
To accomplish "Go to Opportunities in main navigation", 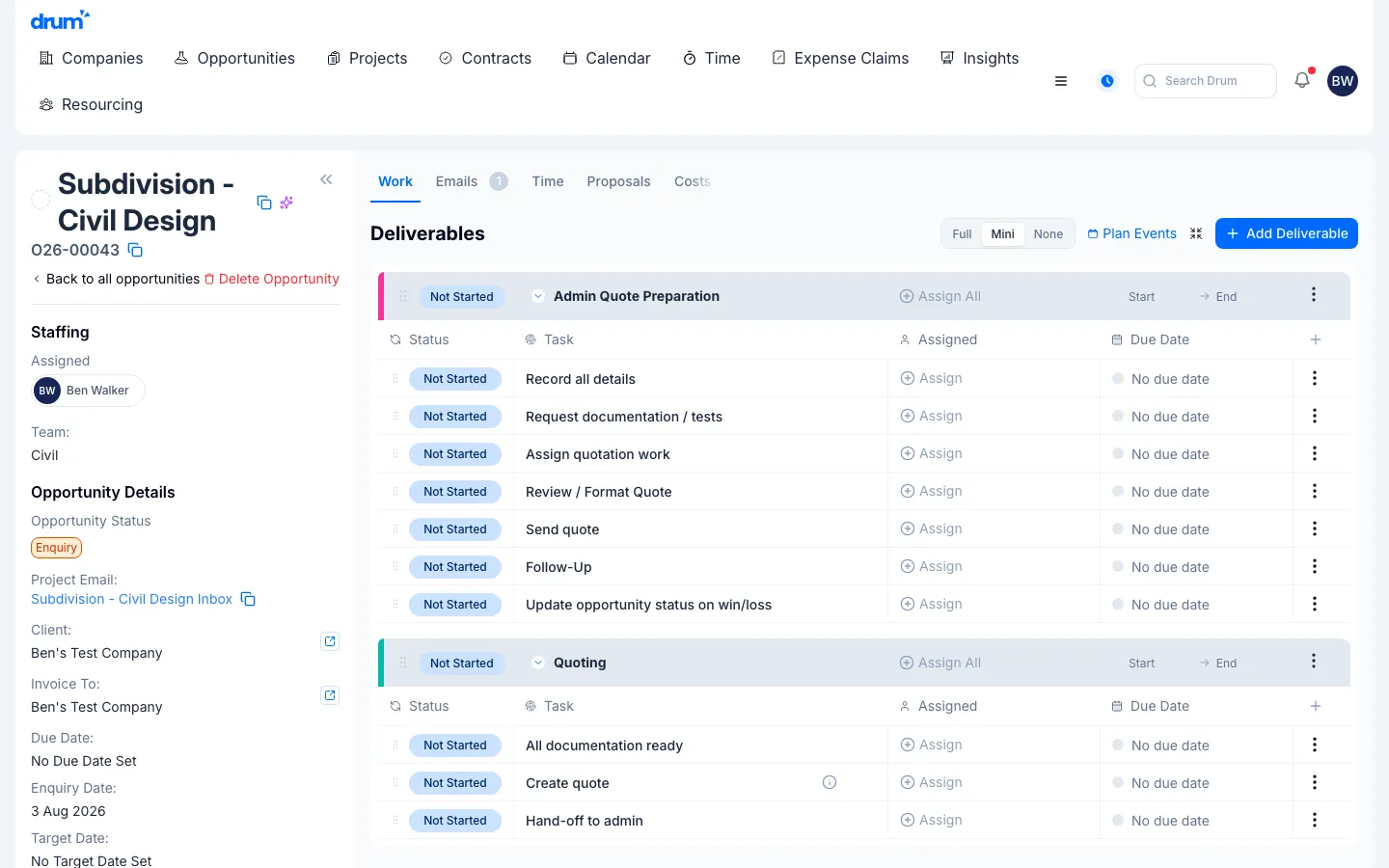I will pos(235,58).
